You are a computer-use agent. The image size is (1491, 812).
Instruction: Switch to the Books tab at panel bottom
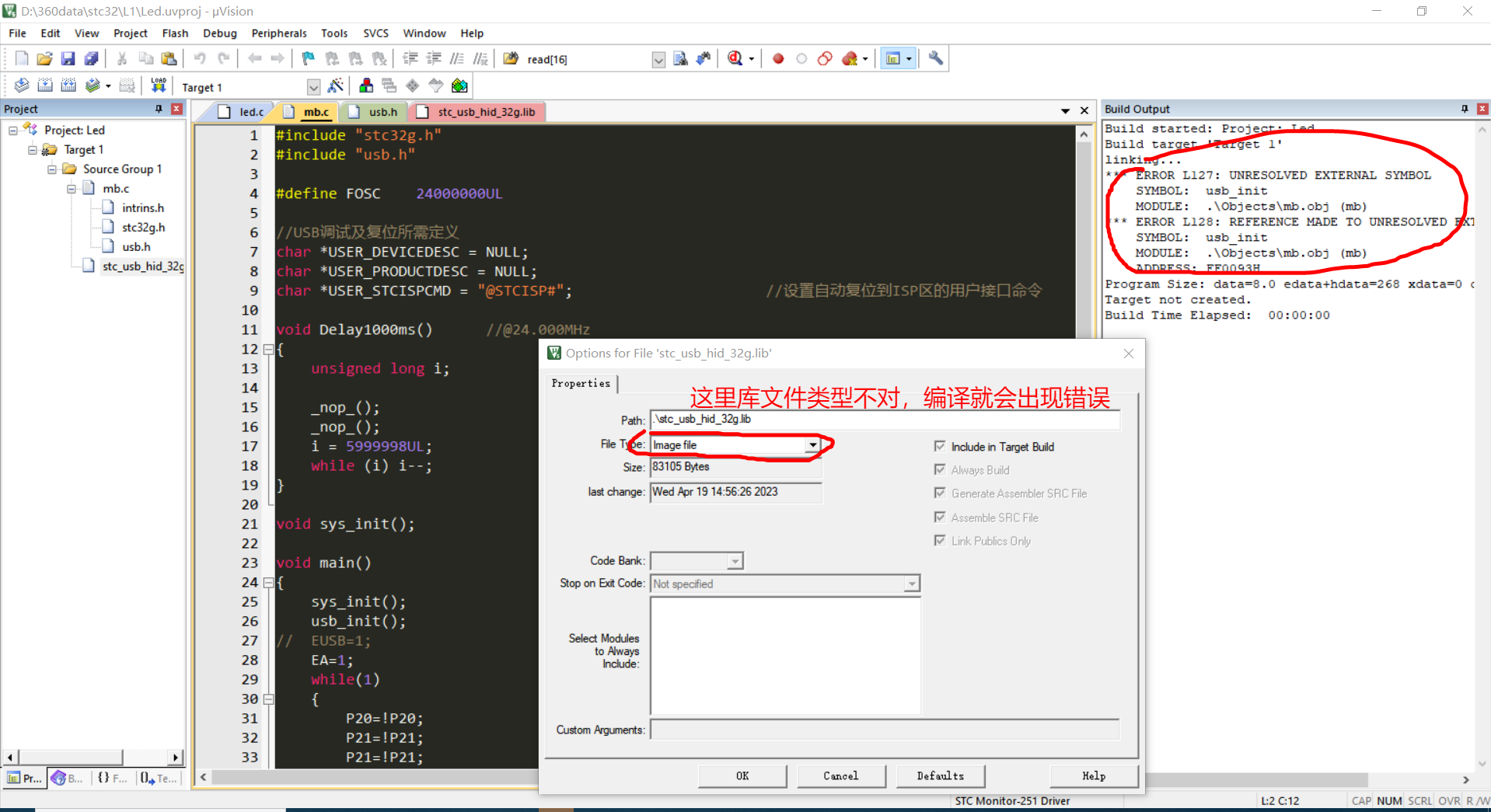point(68,778)
